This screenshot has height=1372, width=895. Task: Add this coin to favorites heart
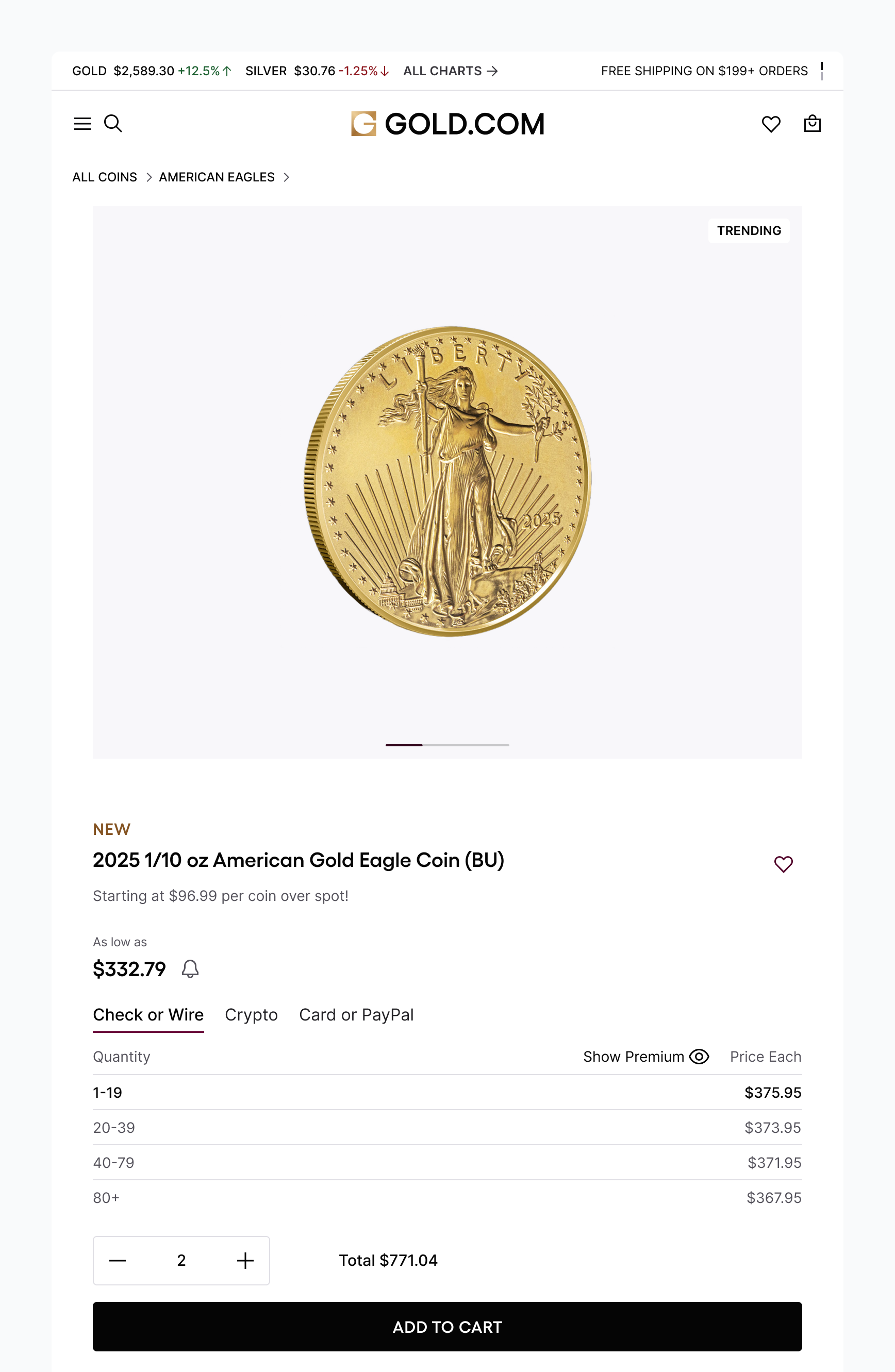783,863
